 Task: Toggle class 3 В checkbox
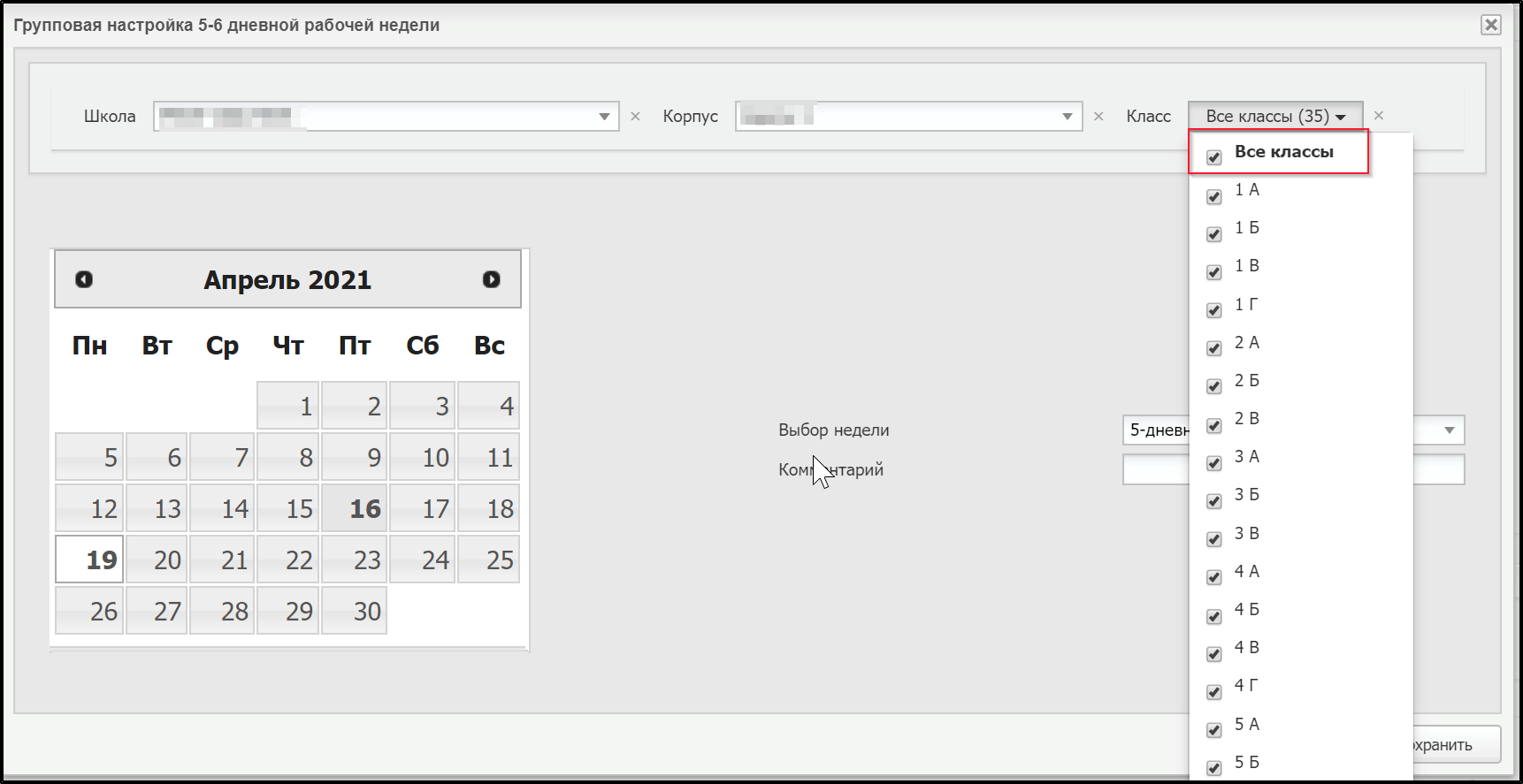(x=1214, y=539)
